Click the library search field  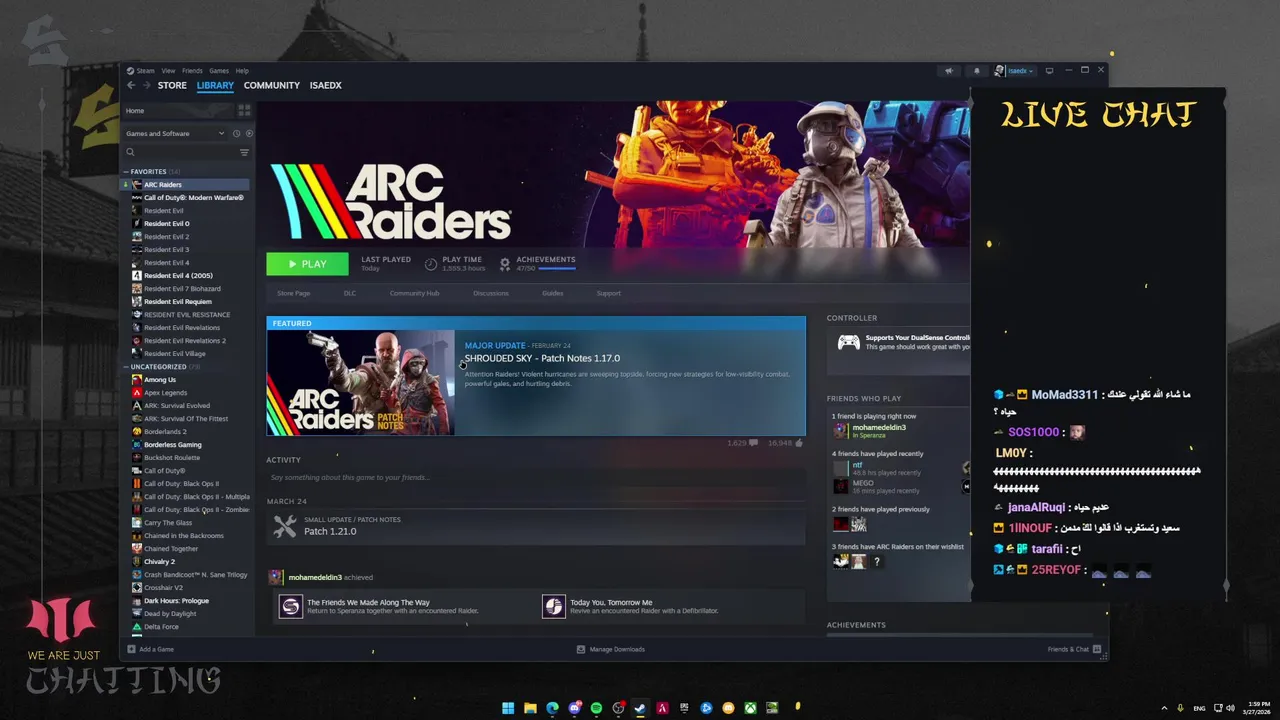pos(180,153)
